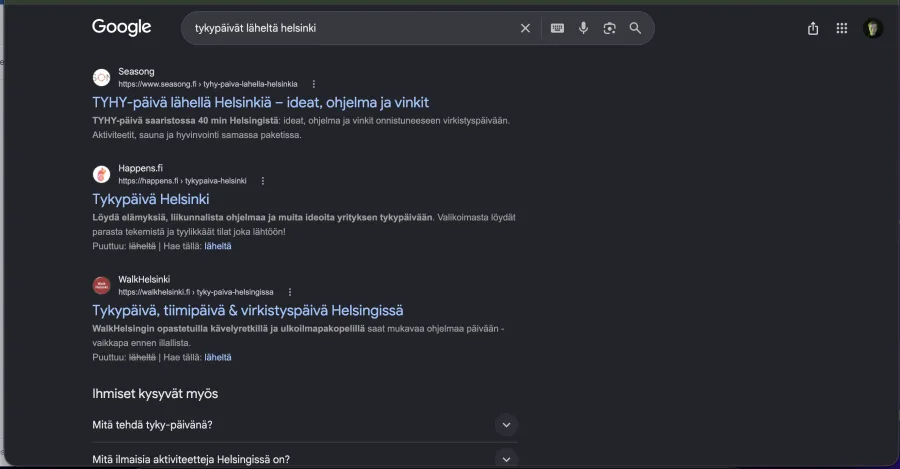The image size is (900, 469).
Task: Clear the search query with X icon
Action: coord(525,28)
